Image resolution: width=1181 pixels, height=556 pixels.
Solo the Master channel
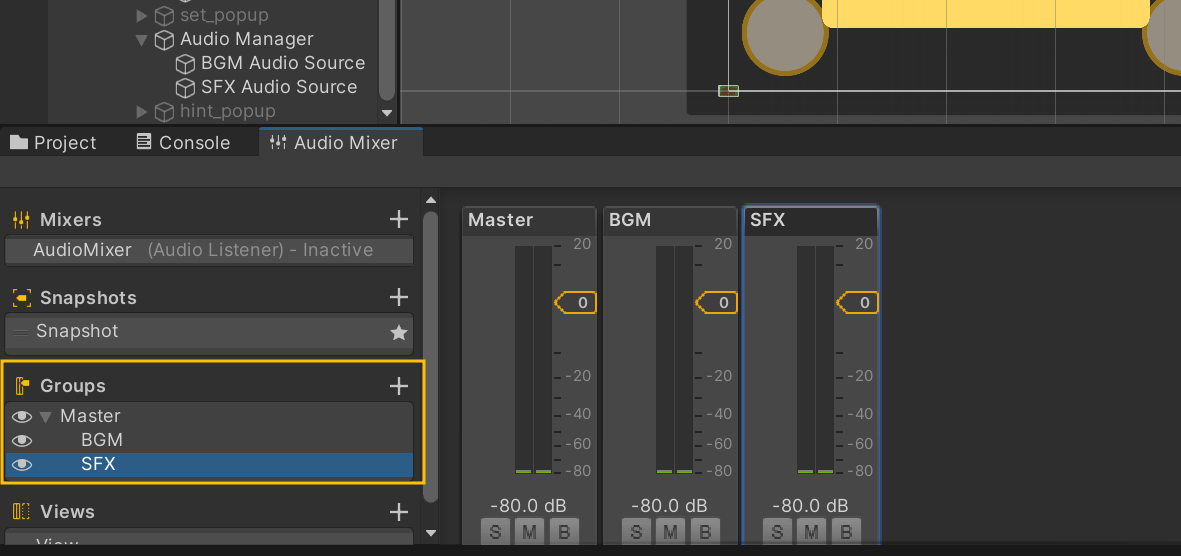[495, 532]
